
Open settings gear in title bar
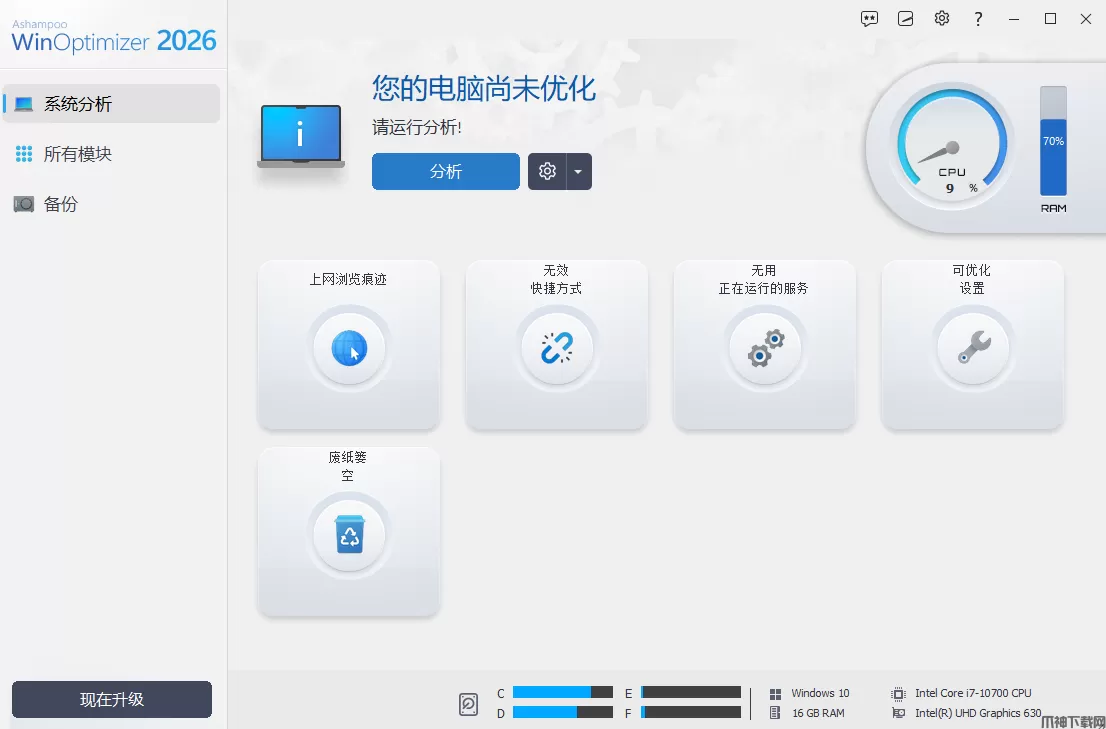click(942, 18)
